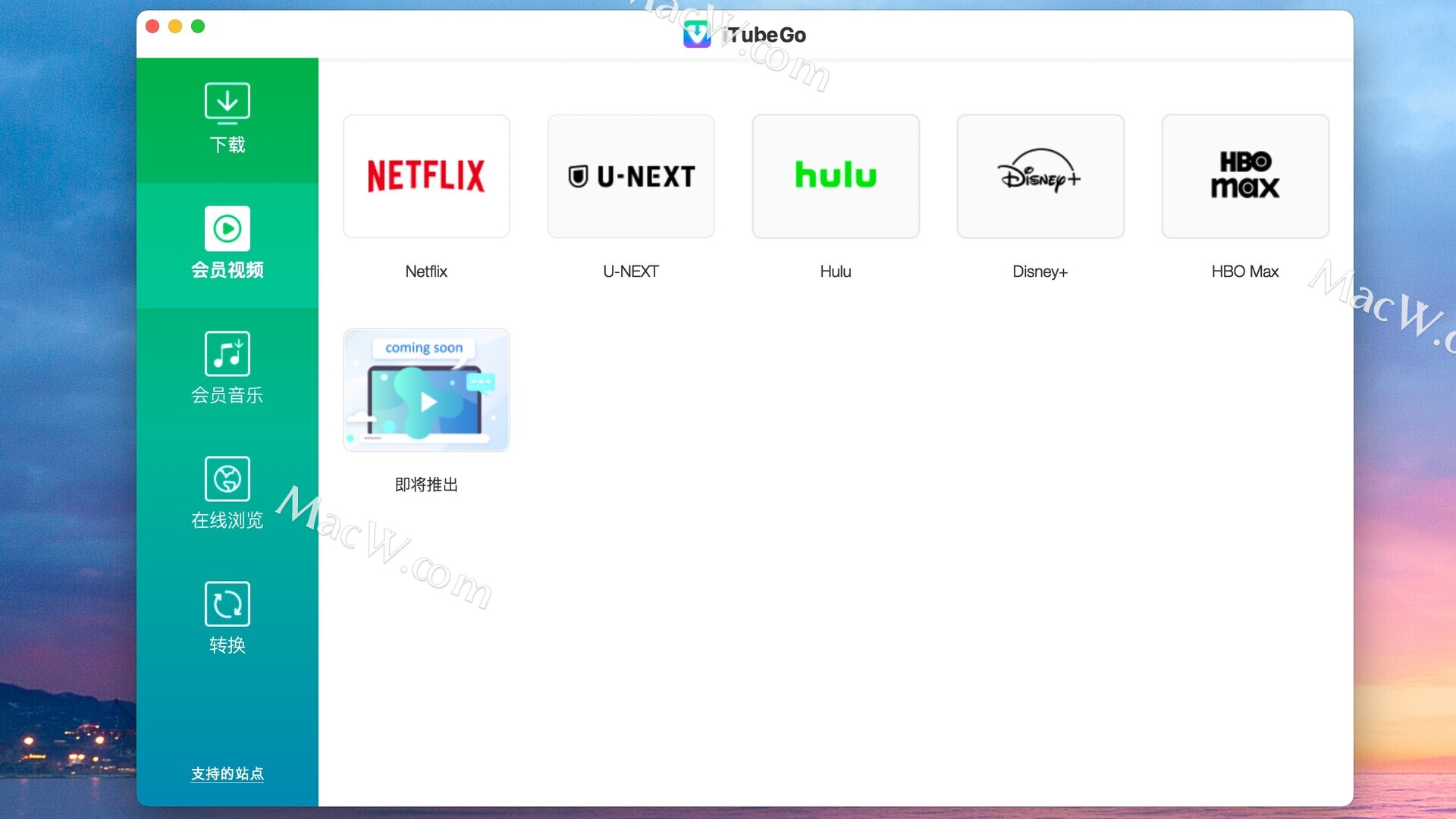Click the 转换 sidebar label
1456x819 pixels.
[x=227, y=645]
